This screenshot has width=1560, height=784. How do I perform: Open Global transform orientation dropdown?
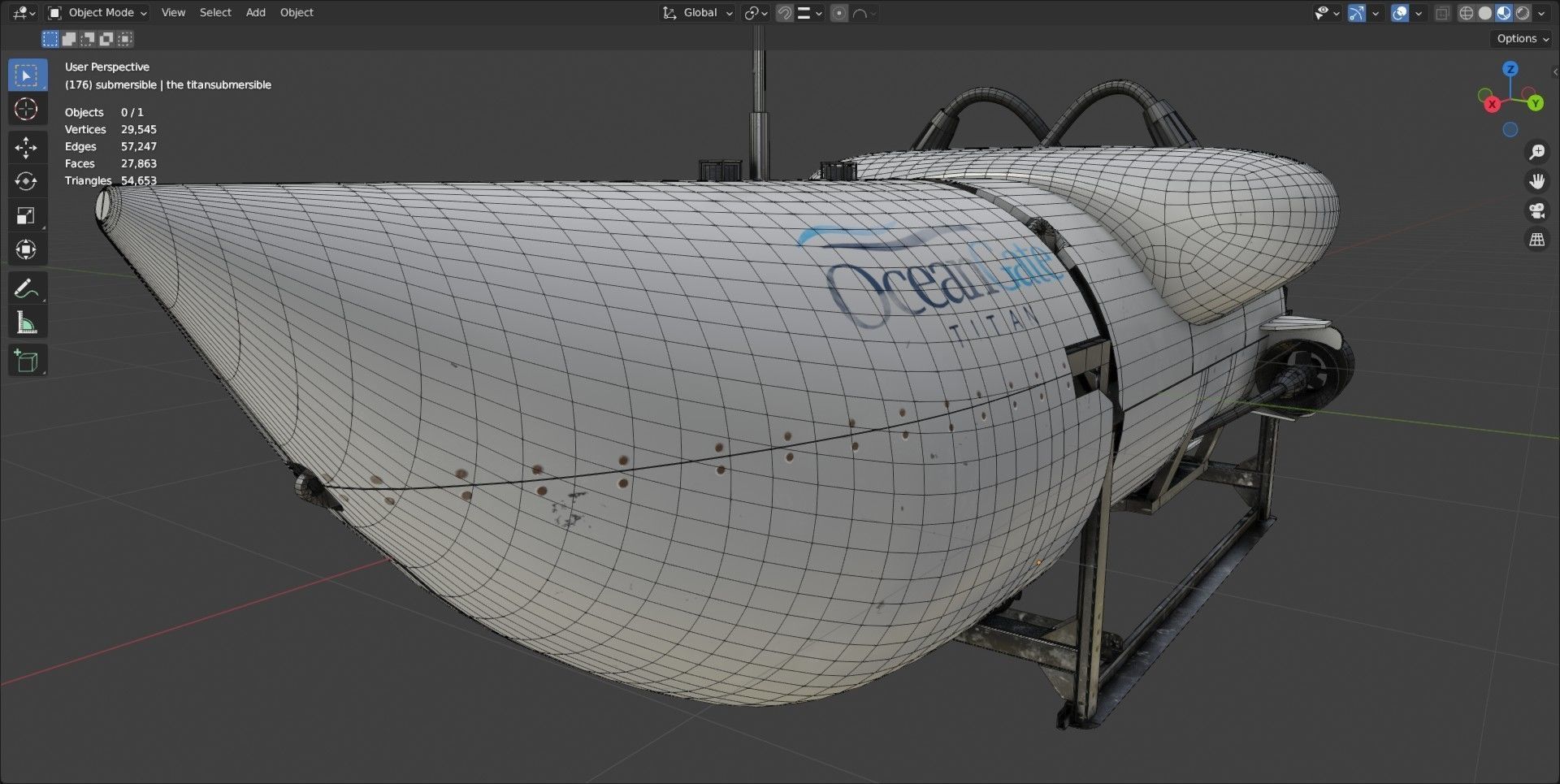pos(698,13)
